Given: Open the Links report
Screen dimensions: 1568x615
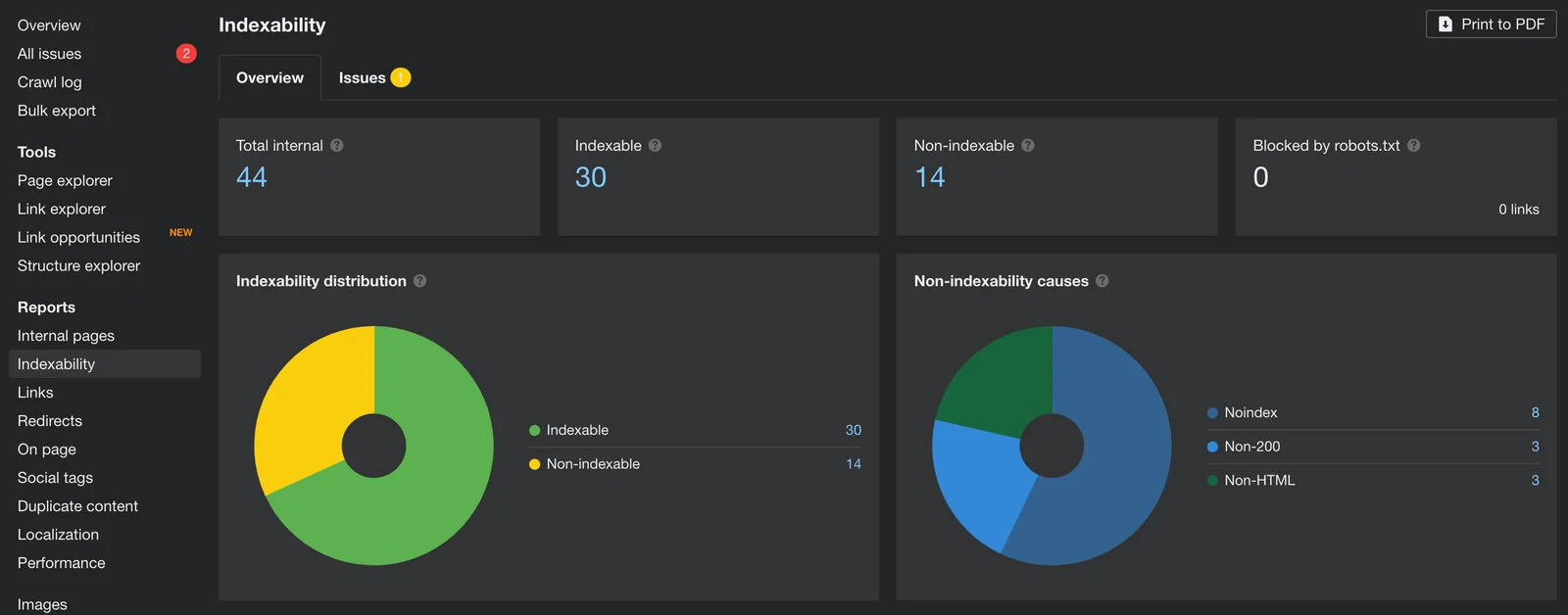Looking at the screenshot, I should pyautogui.click(x=35, y=393).
